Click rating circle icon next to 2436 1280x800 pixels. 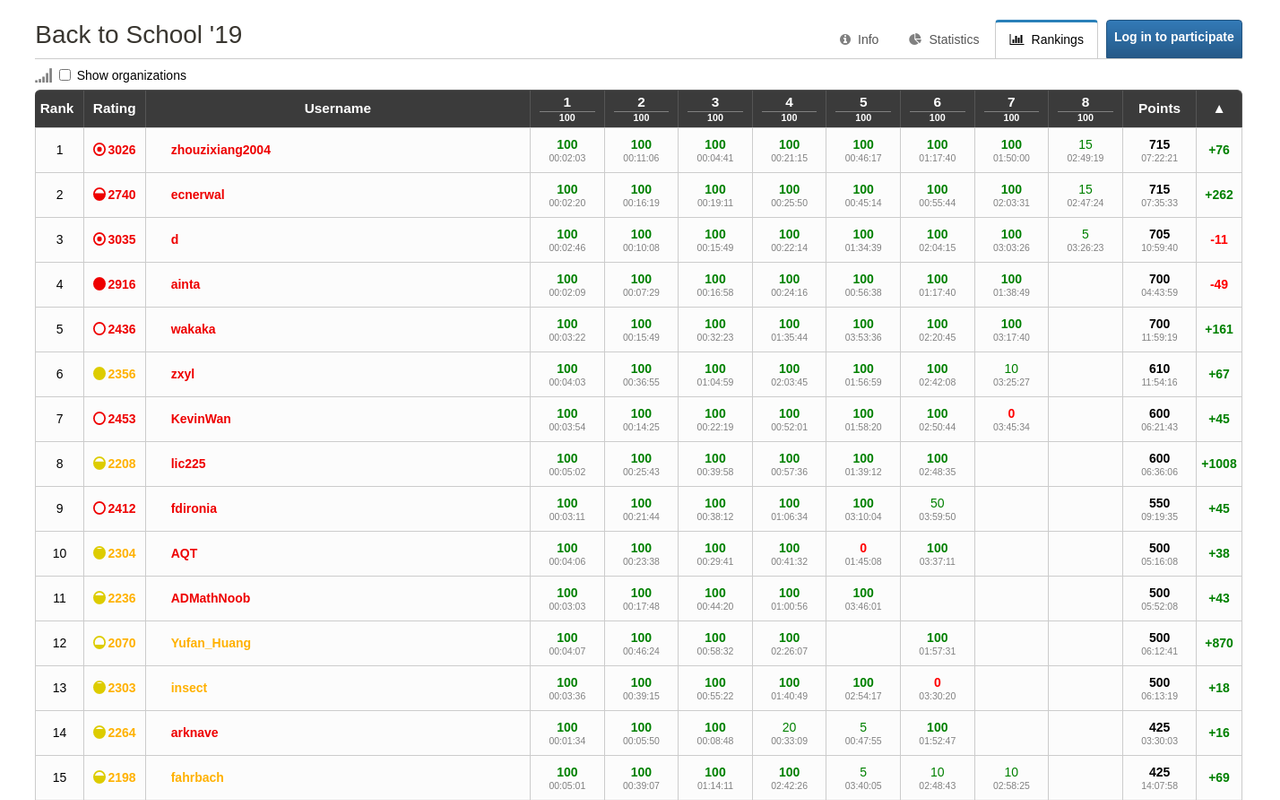coord(99,329)
